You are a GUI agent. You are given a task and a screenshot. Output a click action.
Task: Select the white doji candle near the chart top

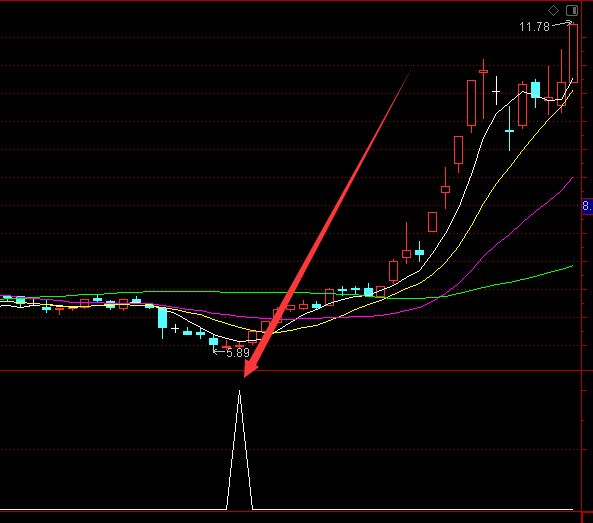click(x=496, y=91)
